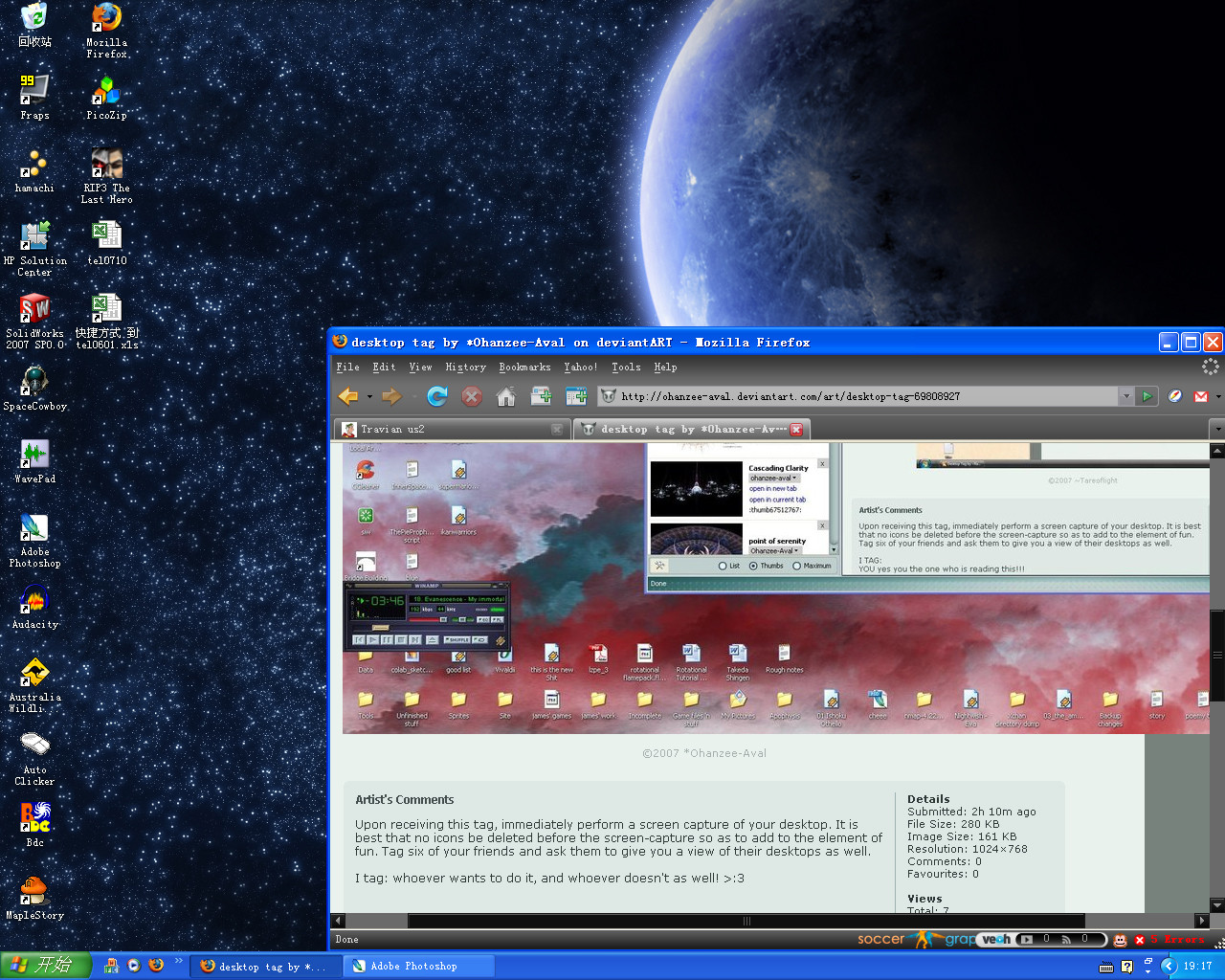Expand the quick launch chevron on taskbar
This screenshot has width=1225, height=980.
pyautogui.click(x=179, y=961)
